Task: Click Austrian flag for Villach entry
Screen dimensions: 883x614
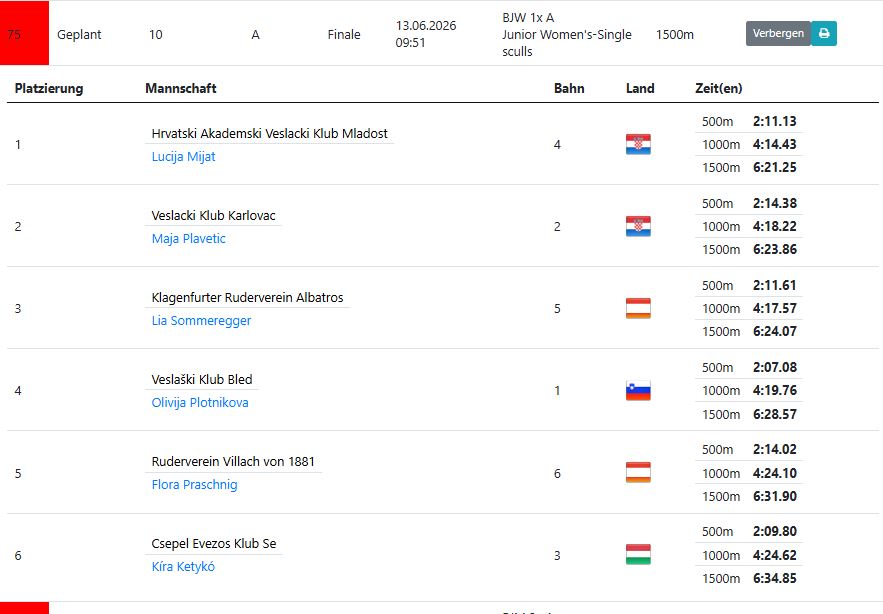Action: [x=638, y=473]
